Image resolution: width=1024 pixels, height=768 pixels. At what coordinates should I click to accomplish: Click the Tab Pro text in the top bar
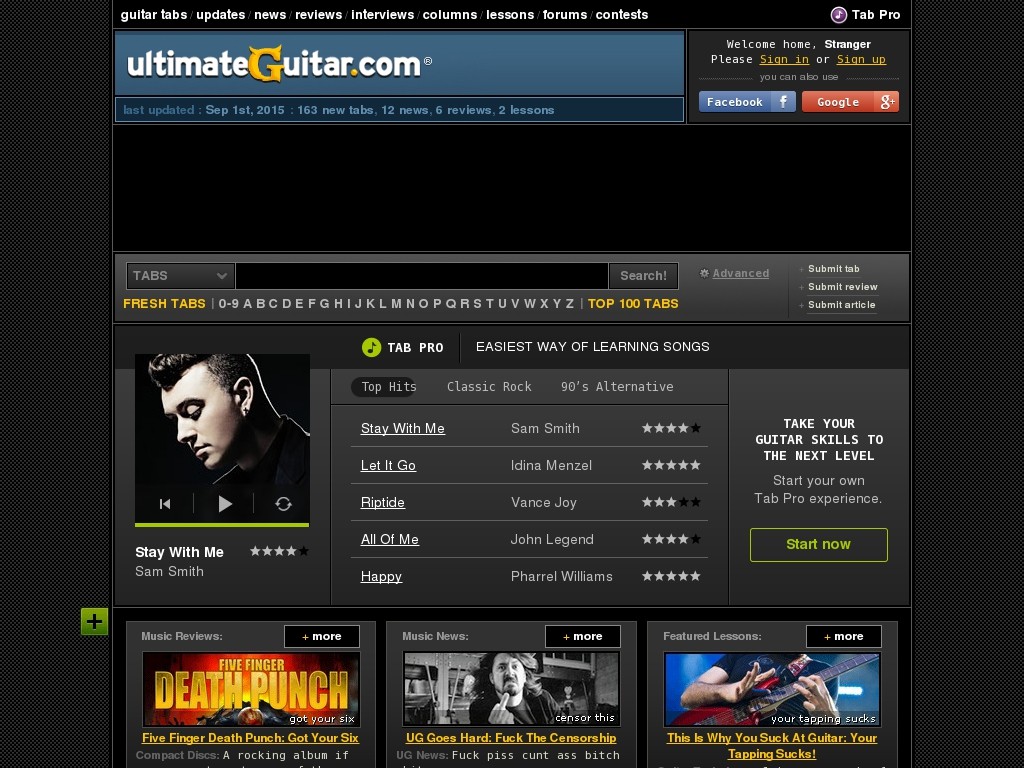pos(876,14)
